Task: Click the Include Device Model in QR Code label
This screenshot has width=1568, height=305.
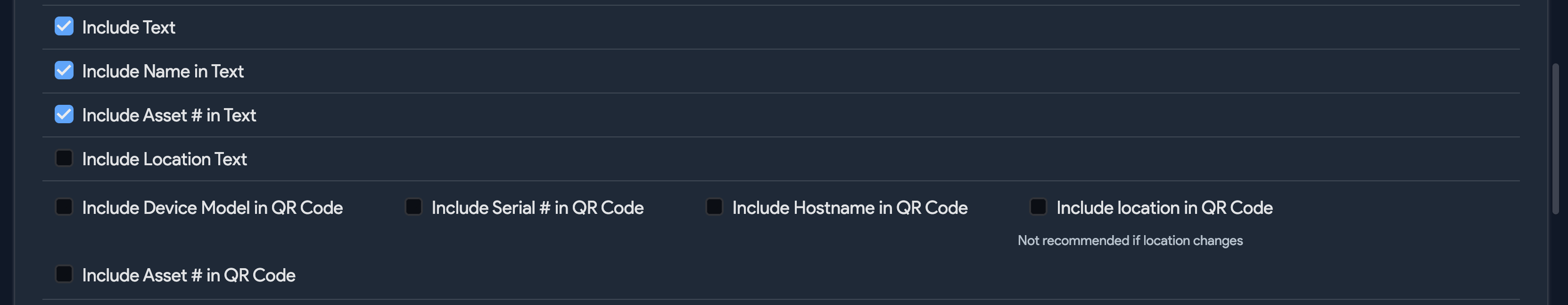Action: 213,207
